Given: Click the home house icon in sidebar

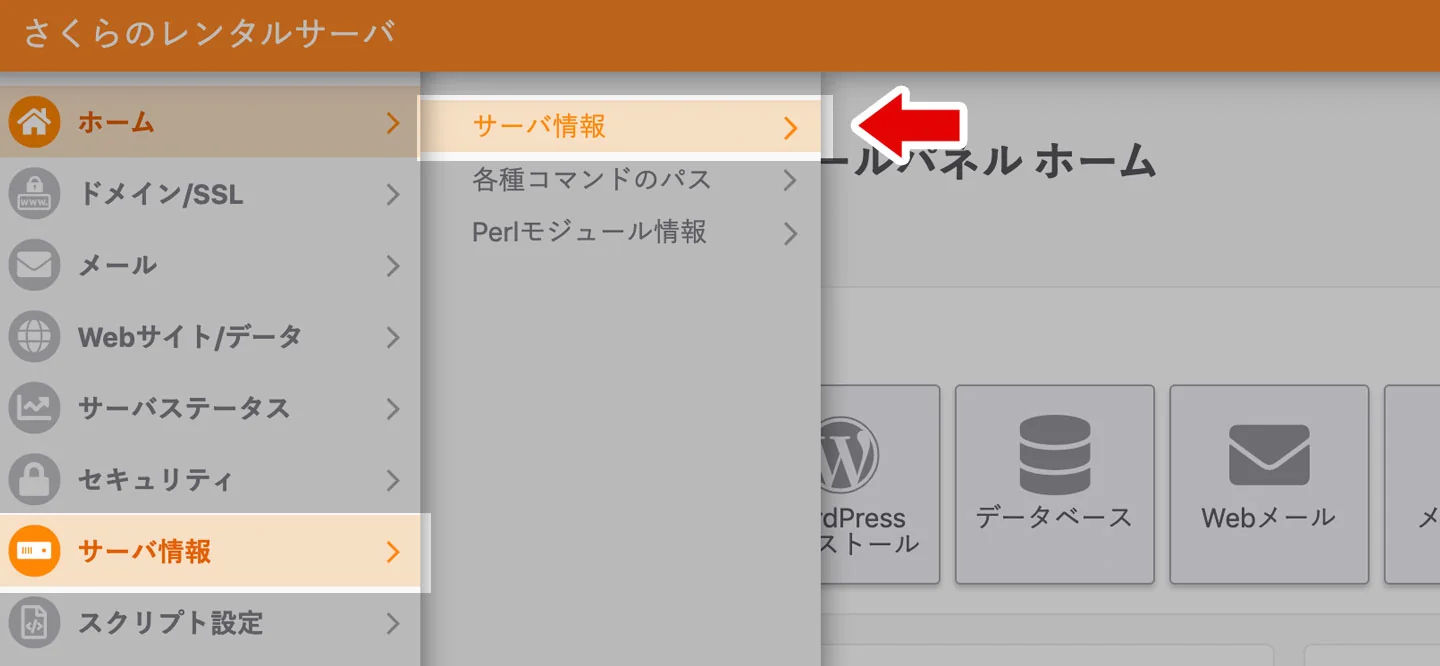Looking at the screenshot, I should [x=34, y=122].
